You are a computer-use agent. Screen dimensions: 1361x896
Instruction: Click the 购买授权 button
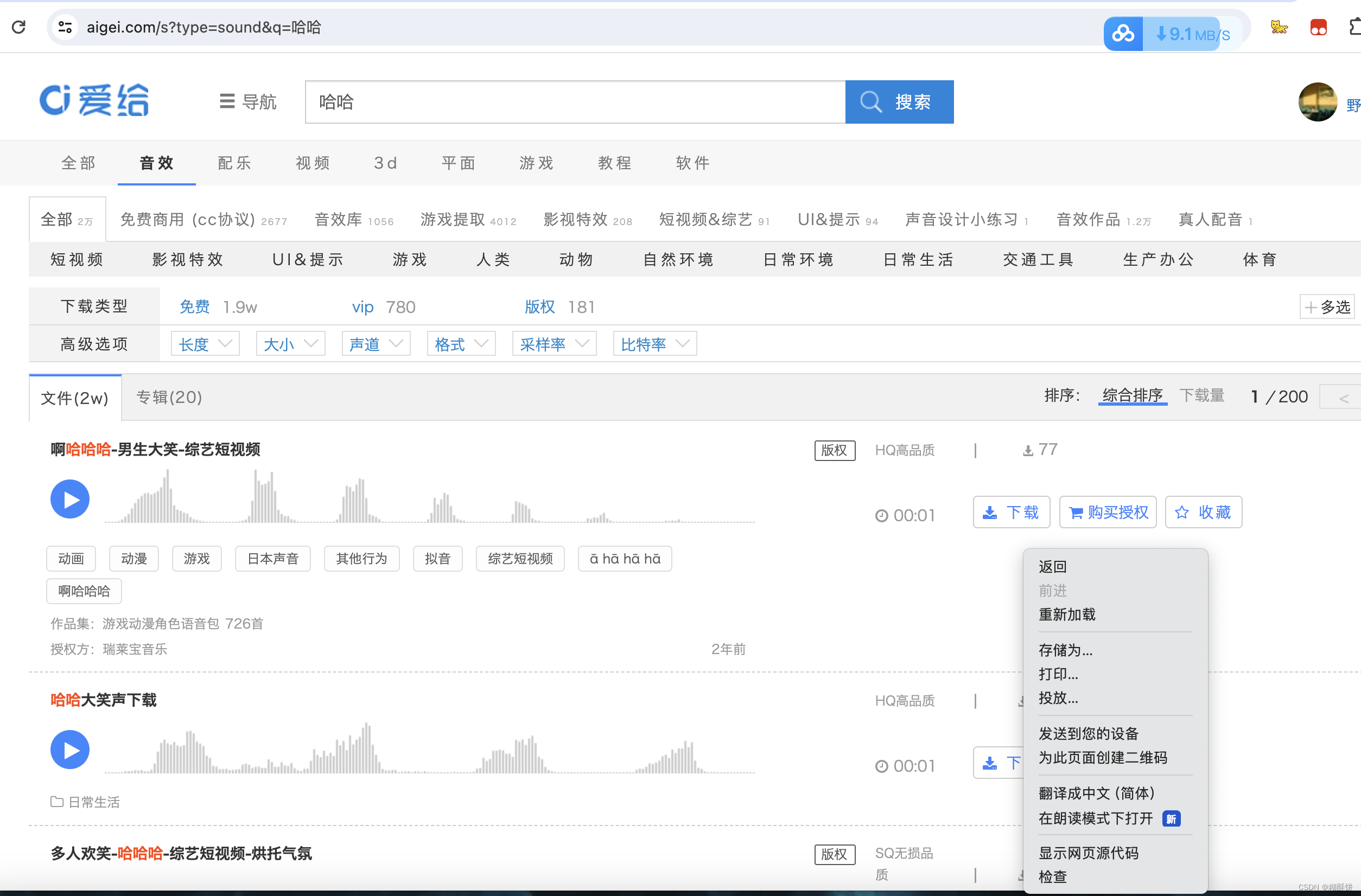(x=1108, y=512)
